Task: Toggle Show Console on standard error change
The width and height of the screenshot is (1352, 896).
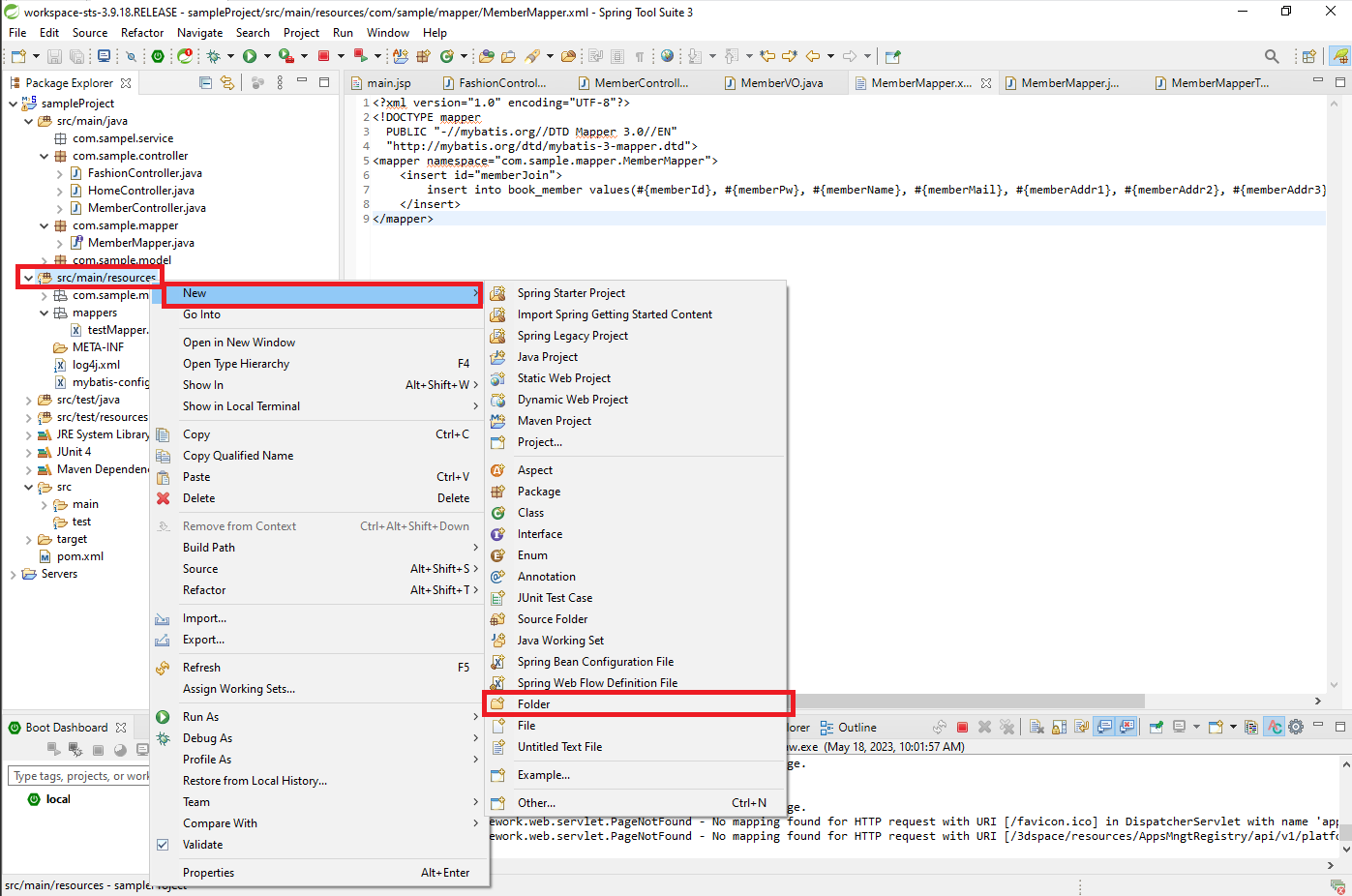Action: [1126, 727]
